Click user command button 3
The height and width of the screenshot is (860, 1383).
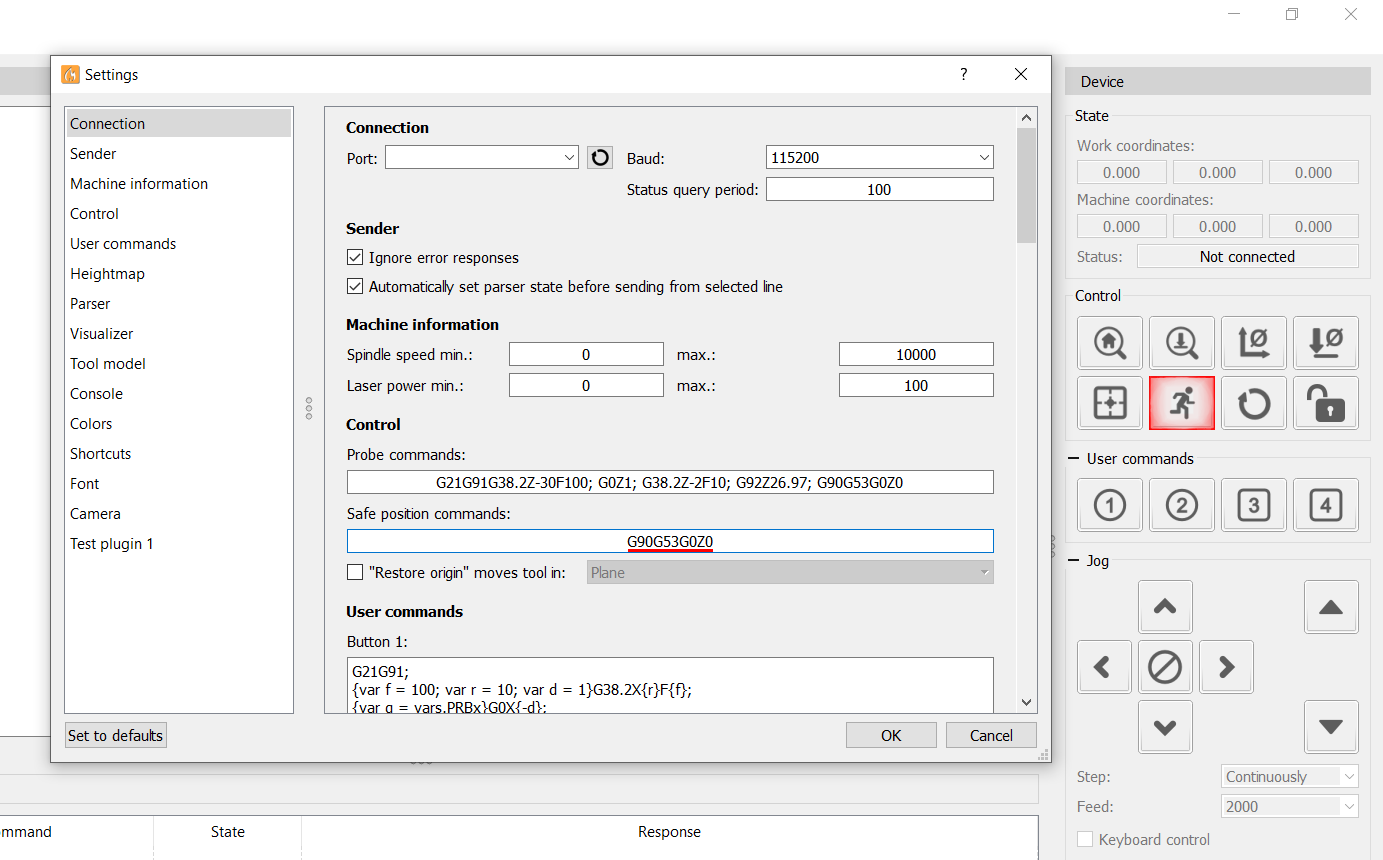click(x=1253, y=505)
